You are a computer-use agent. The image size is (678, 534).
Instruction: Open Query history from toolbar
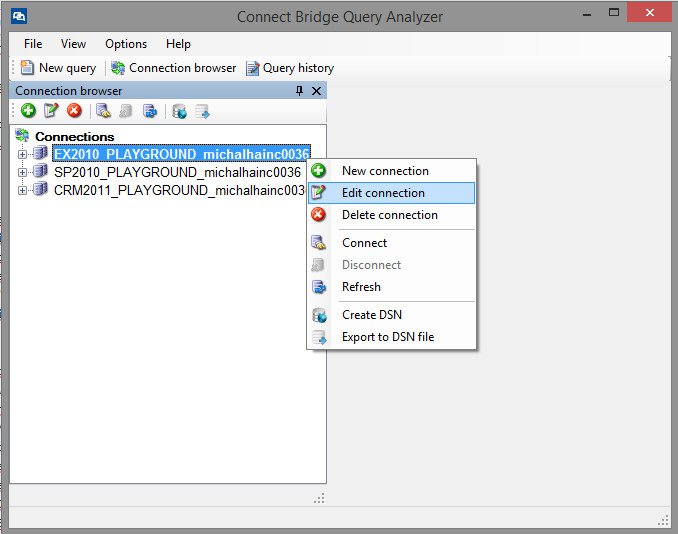[x=290, y=68]
